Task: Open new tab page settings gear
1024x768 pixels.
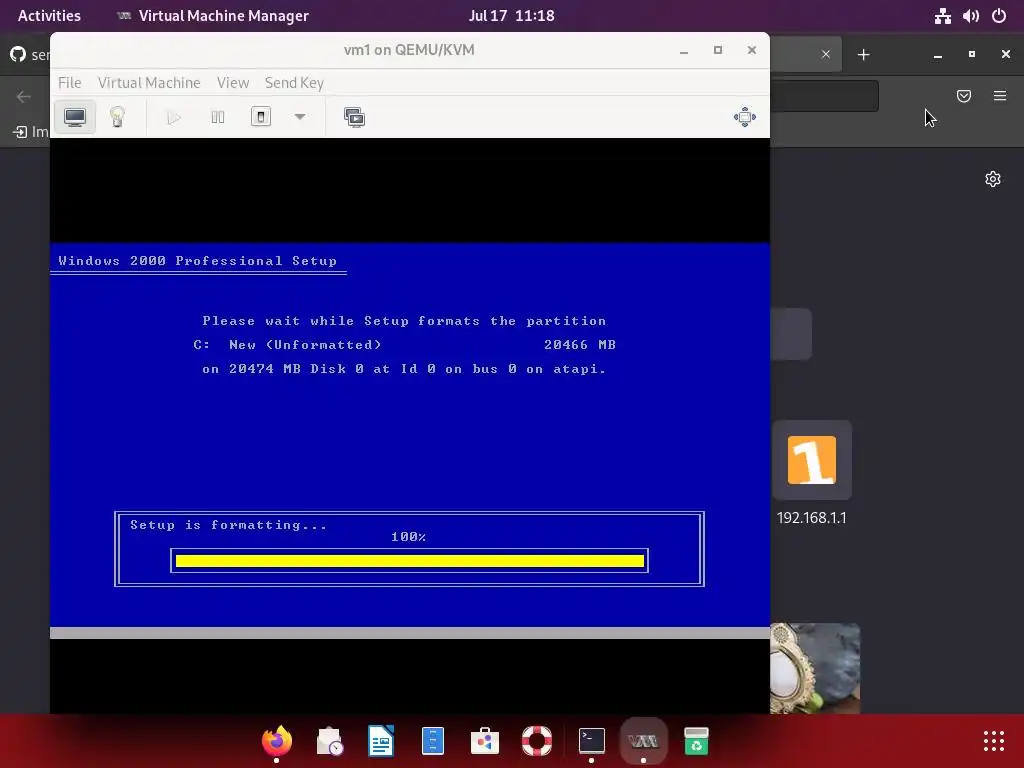Action: tap(993, 179)
